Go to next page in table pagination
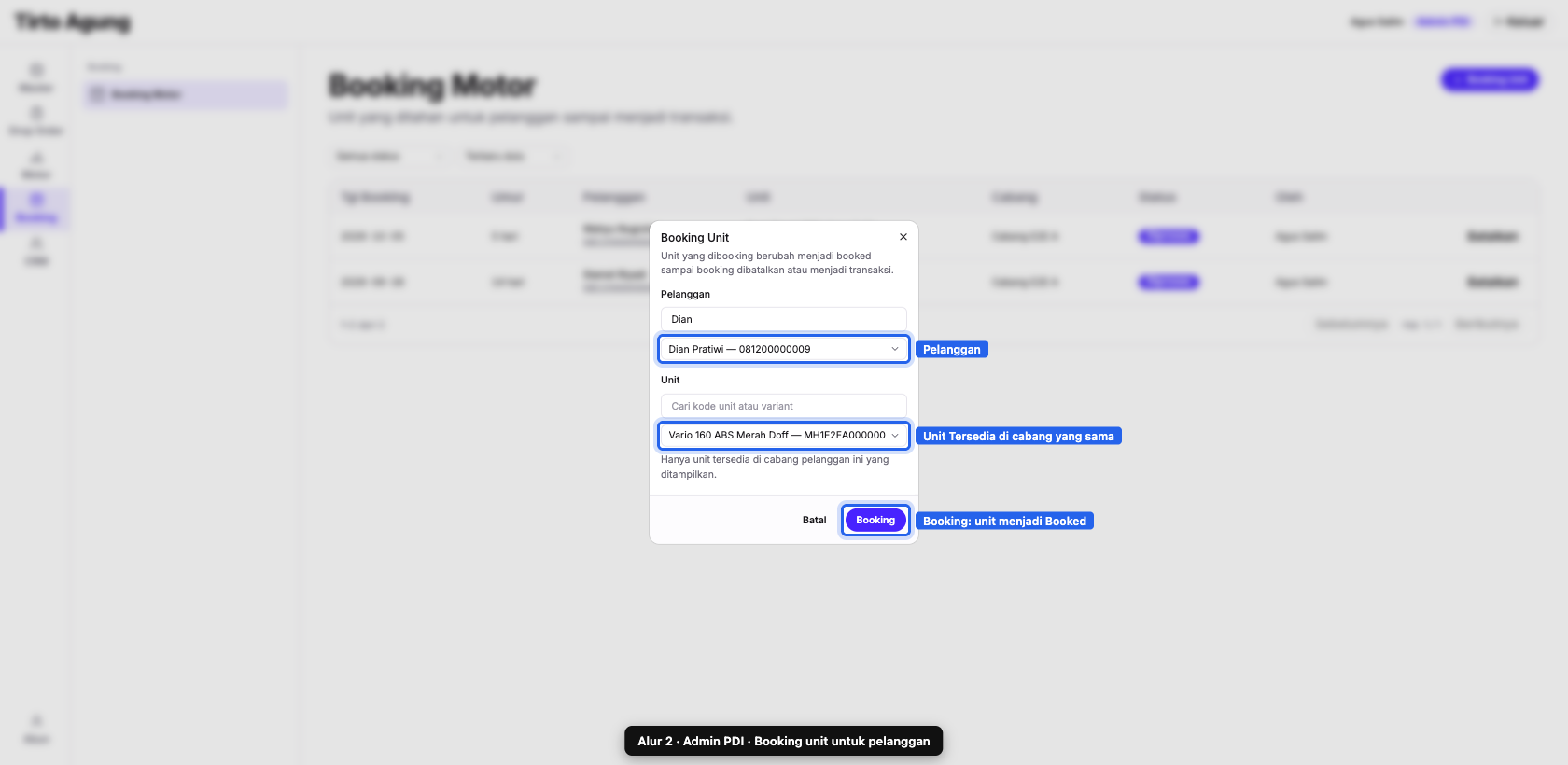1568x765 pixels. click(x=1486, y=324)
